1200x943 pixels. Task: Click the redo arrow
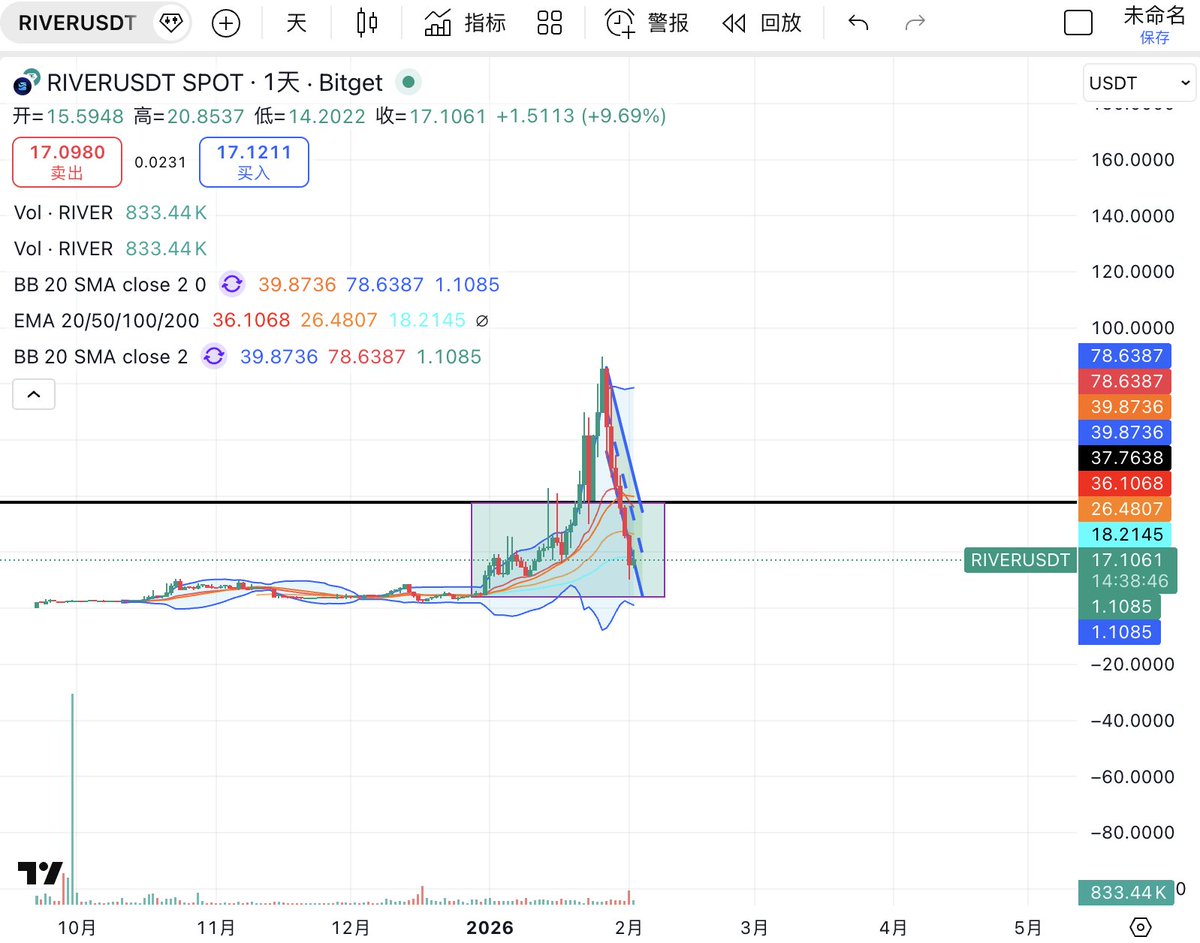click(914, 23)
